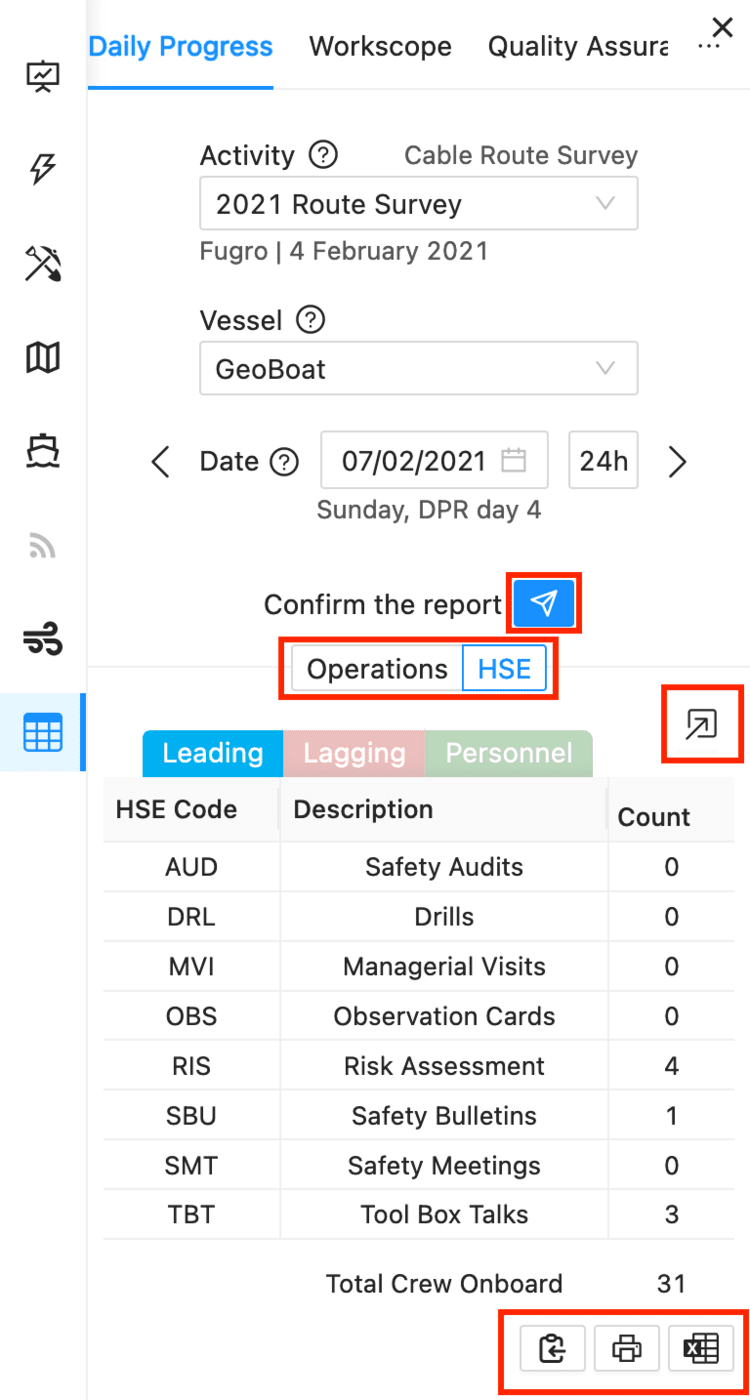Viewport: 750px width, 1400px height.
Task: Click the Fugro 4 February 2021 text
Action: pos(344,250)
